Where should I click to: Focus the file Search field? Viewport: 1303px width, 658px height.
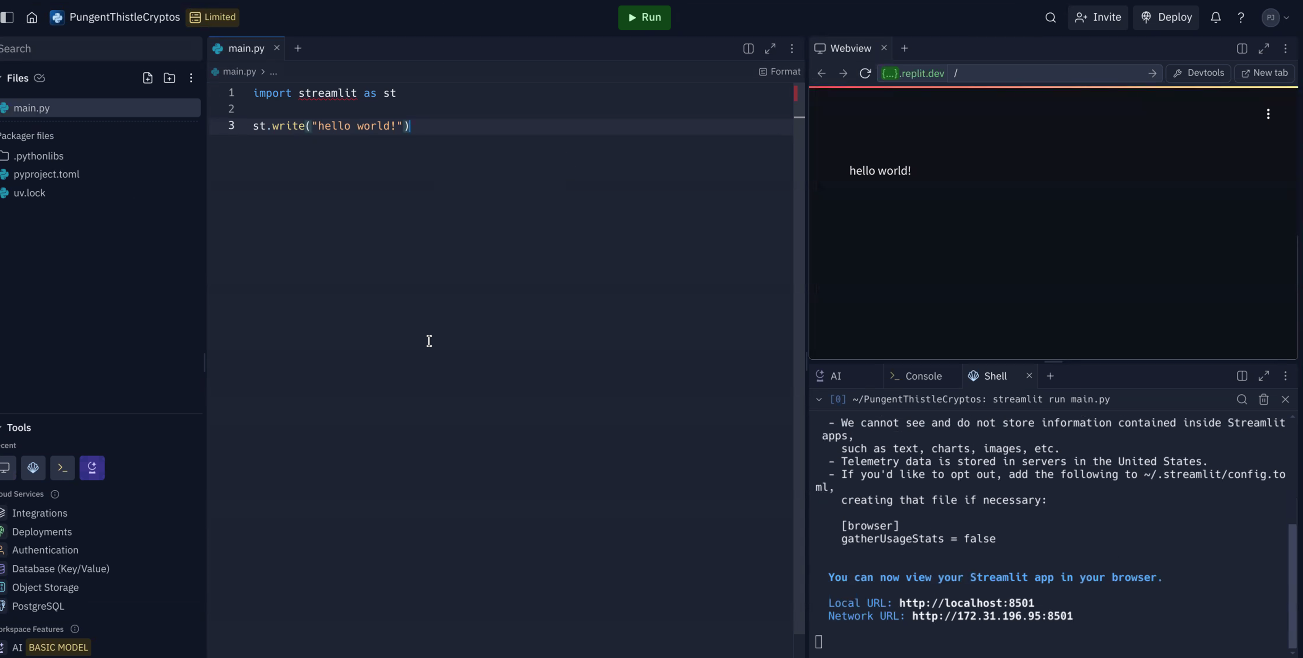coord(100,48)
